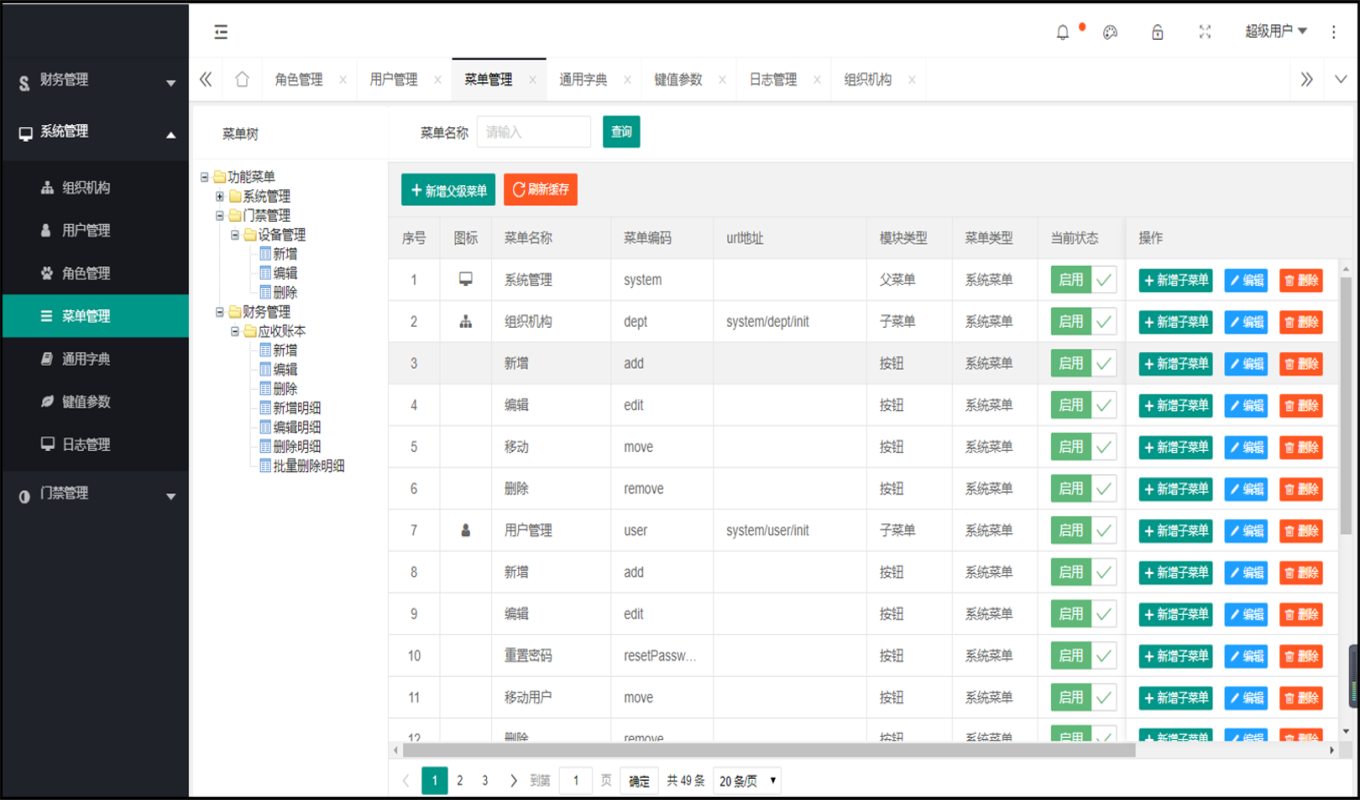Viewport: 1360px width, 800px height.
Task: Open 用户管理 in the sidebar
Action: (95, 230)
